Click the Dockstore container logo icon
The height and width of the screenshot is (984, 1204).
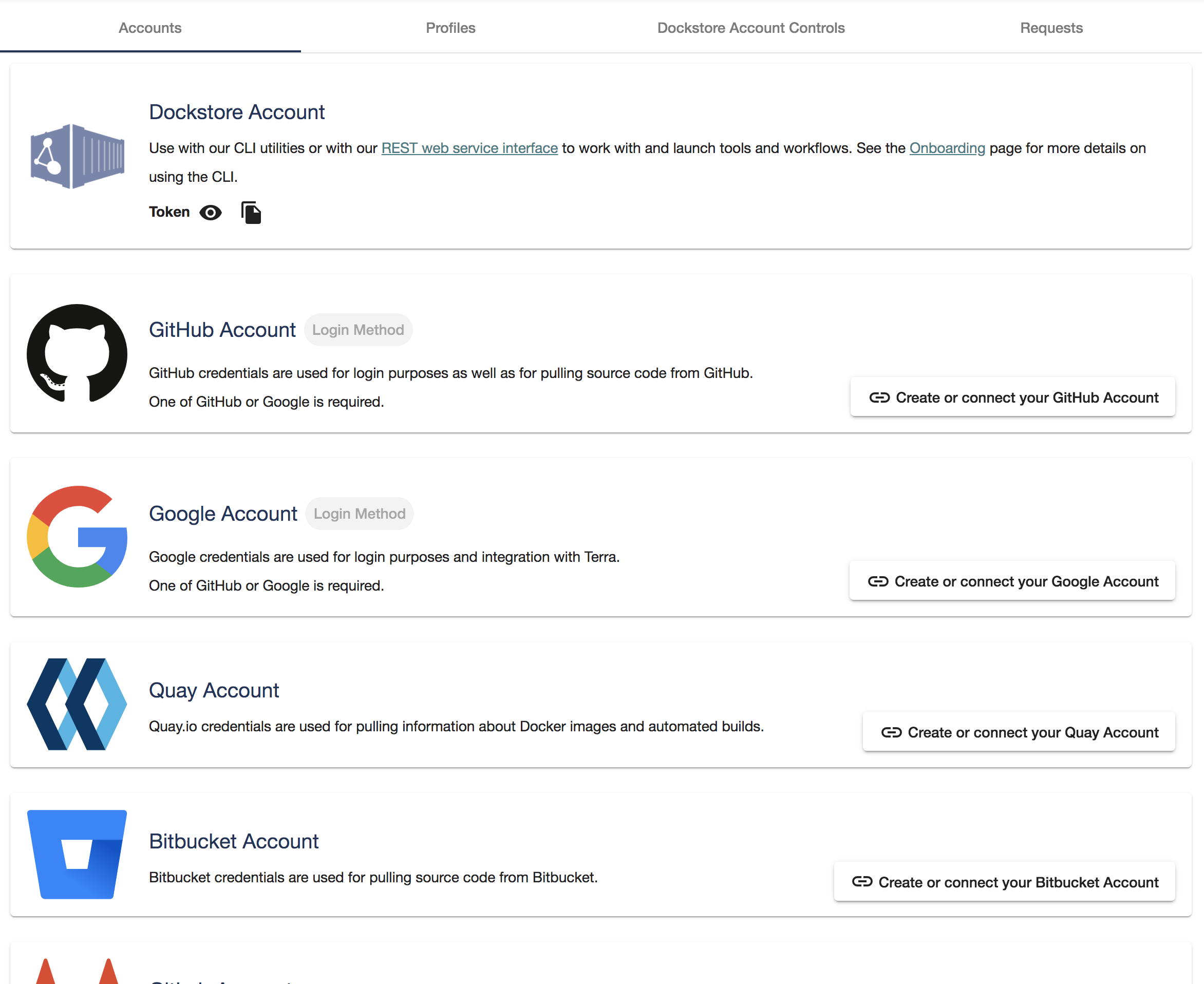(77, 156)
